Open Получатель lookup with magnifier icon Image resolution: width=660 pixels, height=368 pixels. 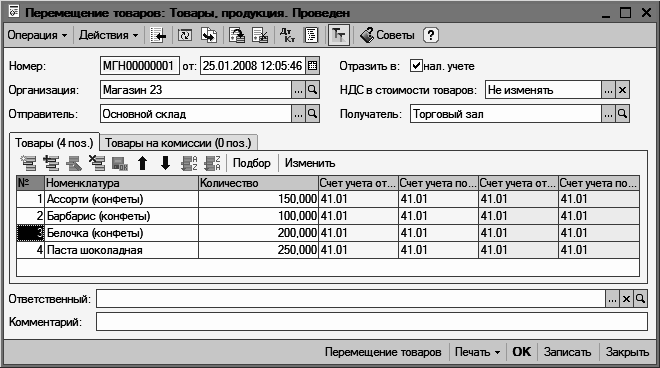click(x=622, y=114)
